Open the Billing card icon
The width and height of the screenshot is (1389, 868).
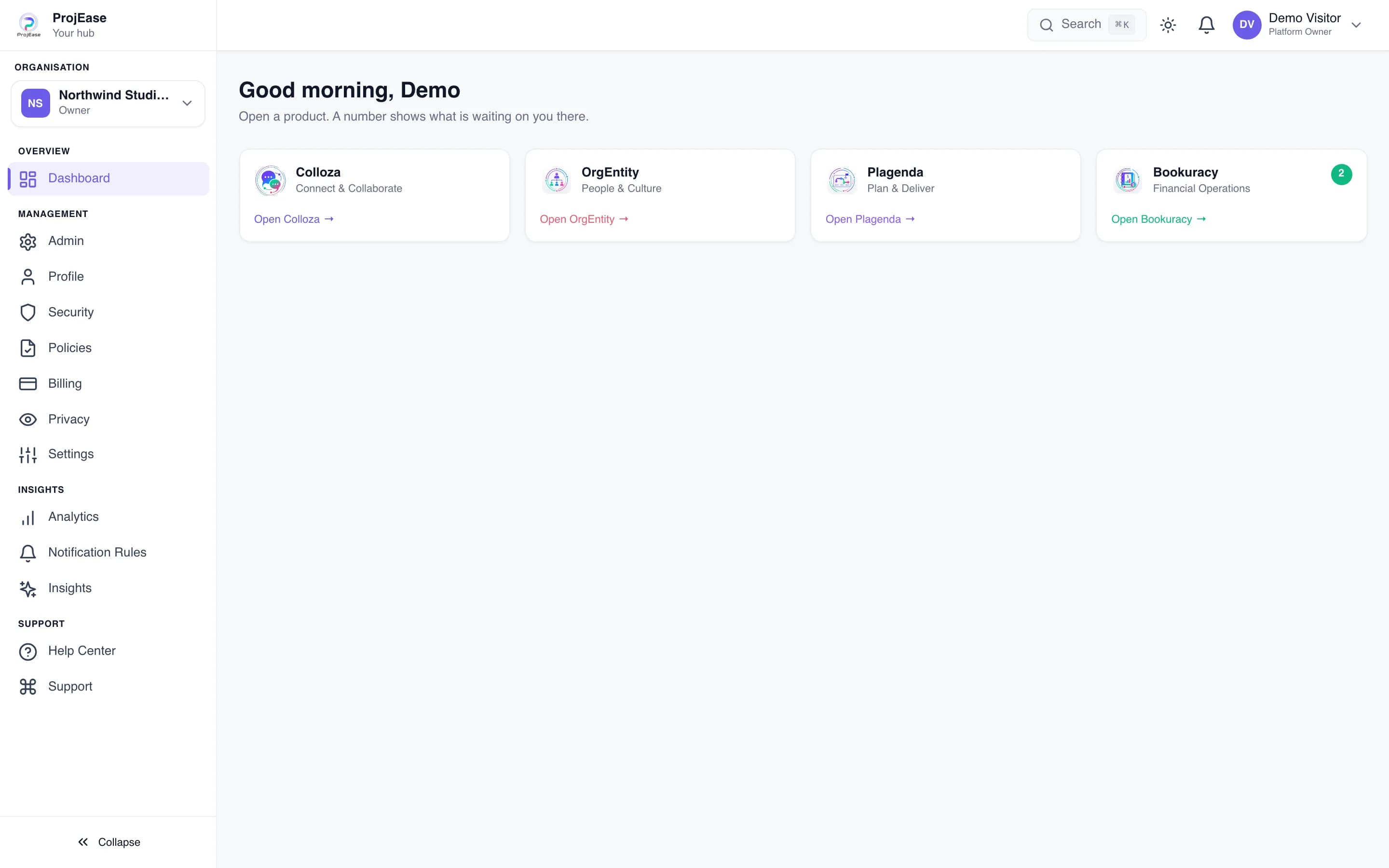tap(27, 384)
